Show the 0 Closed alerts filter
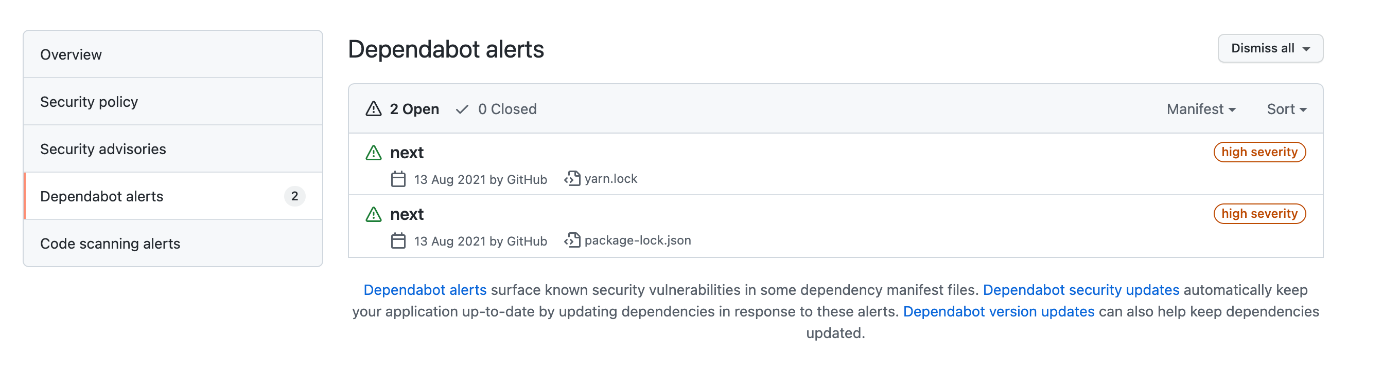Screen dimensions: 1400x374 [x=496, y=109]
